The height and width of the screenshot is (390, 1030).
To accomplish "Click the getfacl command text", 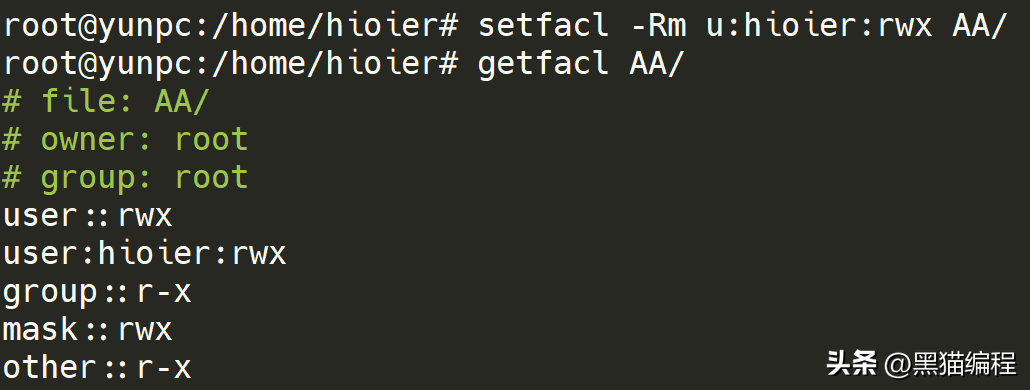I will (543, 64).
